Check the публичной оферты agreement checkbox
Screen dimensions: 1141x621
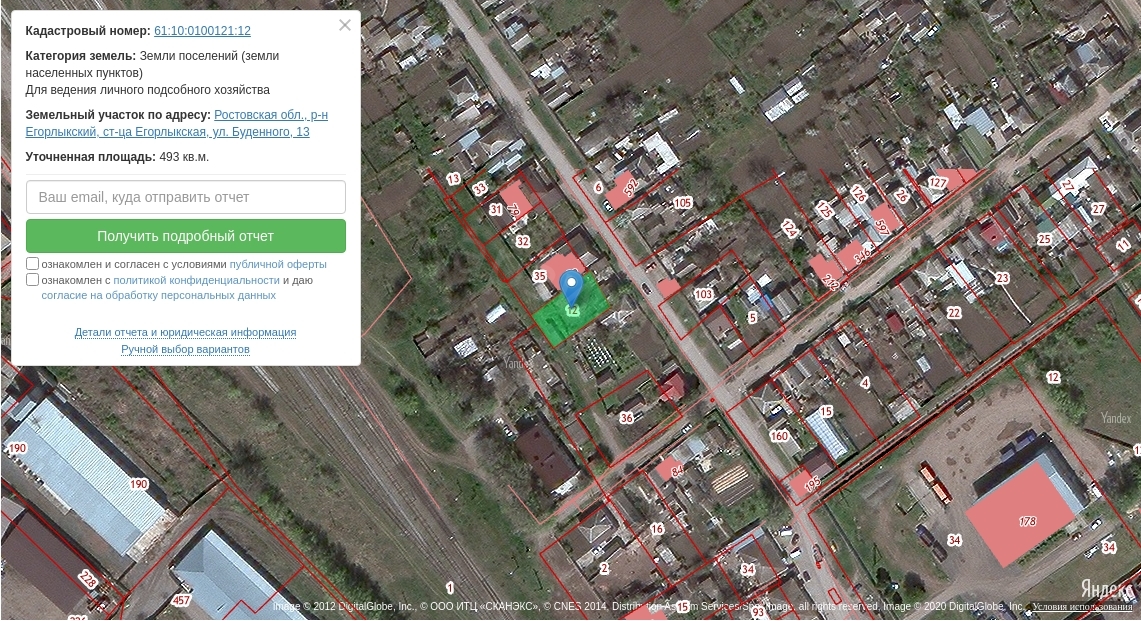(33, 264)
